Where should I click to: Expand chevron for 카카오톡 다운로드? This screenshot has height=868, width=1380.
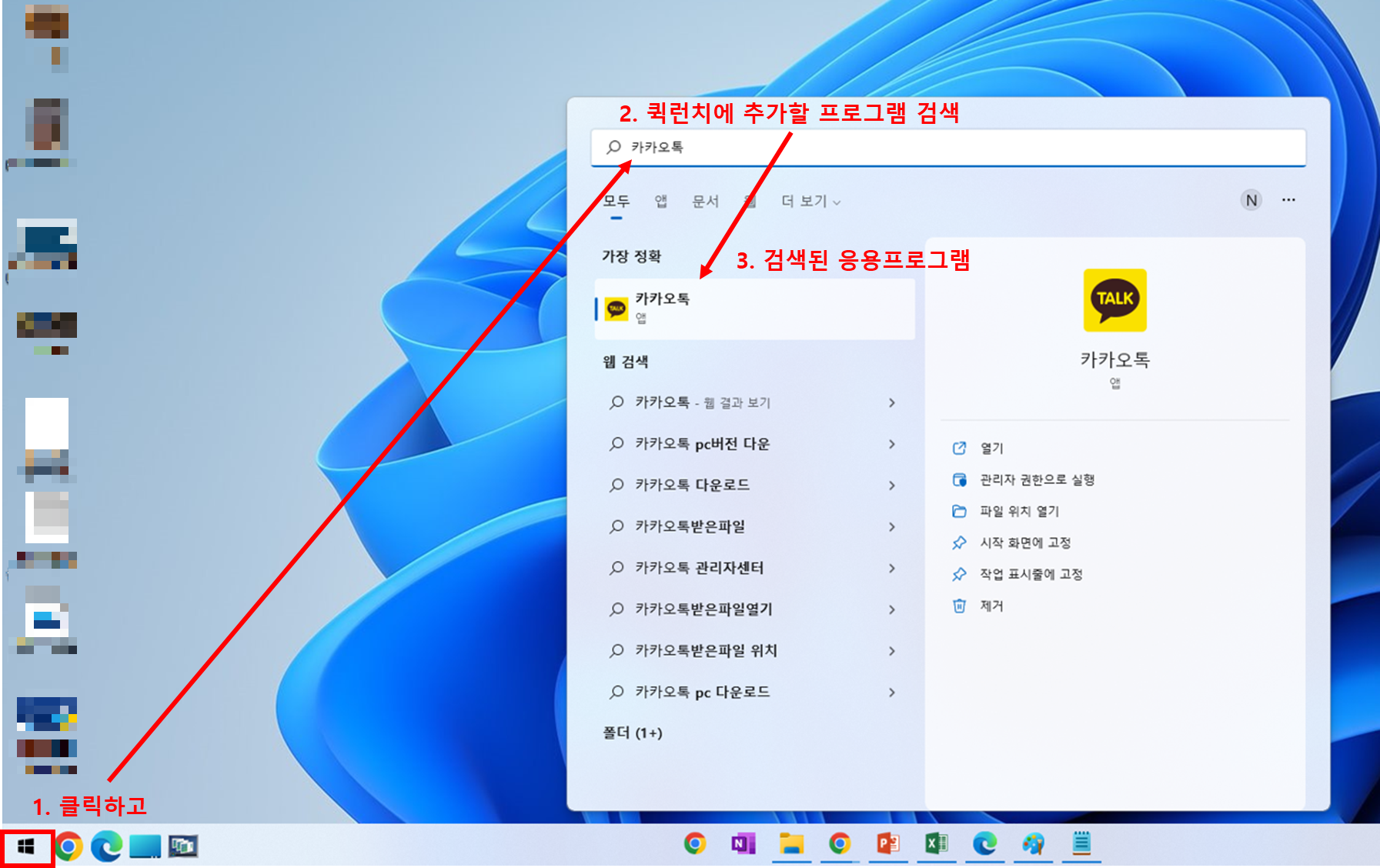tap(892, 486)
